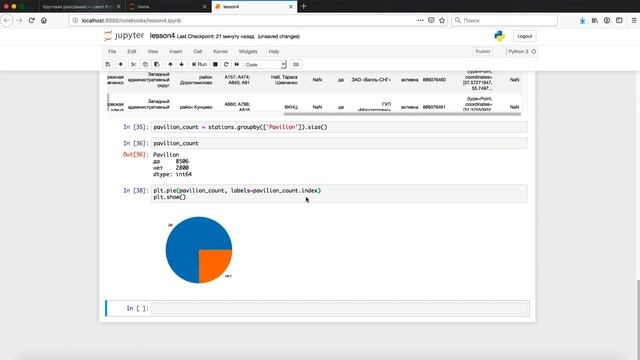Click the Jupyter logo
This screenshot has width=640, height=360.
(124, 36)
